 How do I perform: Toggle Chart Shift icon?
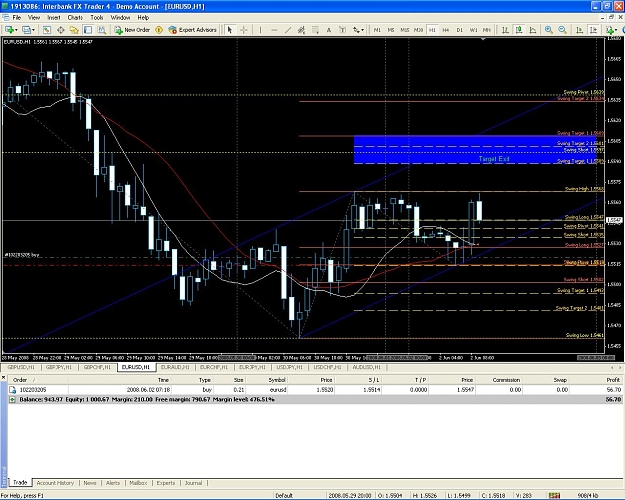click(594, 30)
